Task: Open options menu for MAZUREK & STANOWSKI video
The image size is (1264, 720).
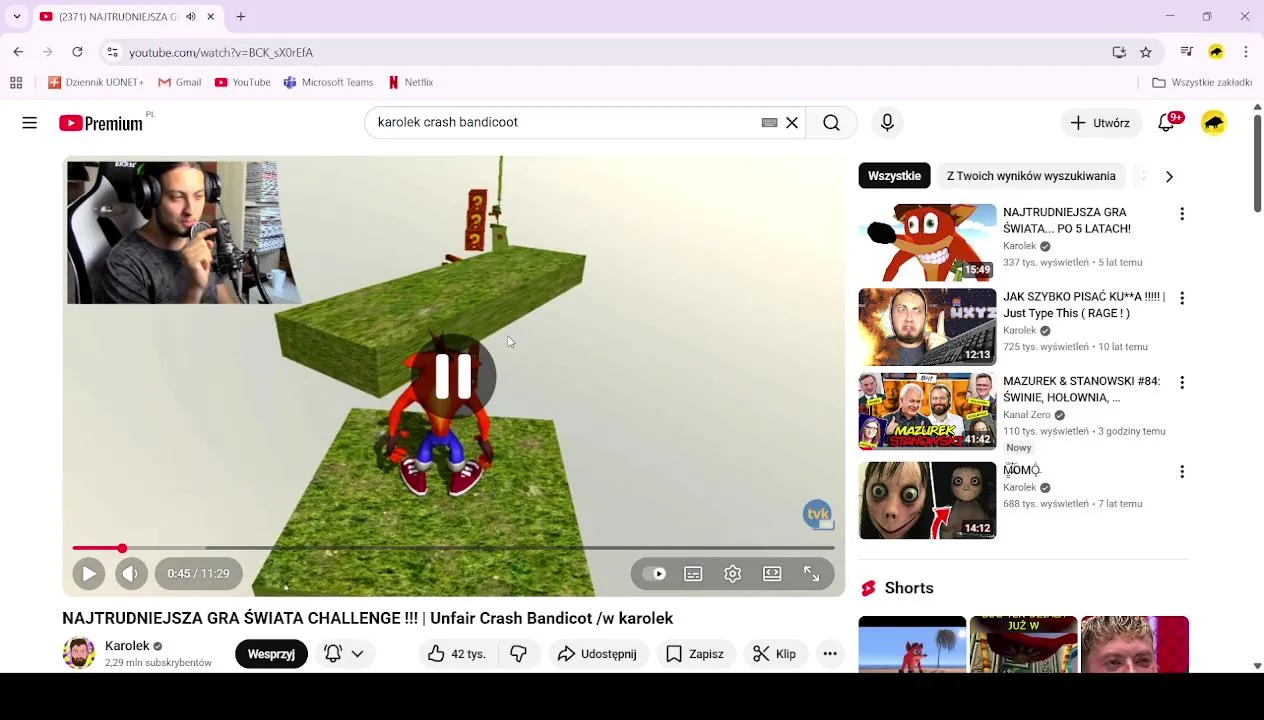Action: pyautogui.click(x=1182, y=383)
